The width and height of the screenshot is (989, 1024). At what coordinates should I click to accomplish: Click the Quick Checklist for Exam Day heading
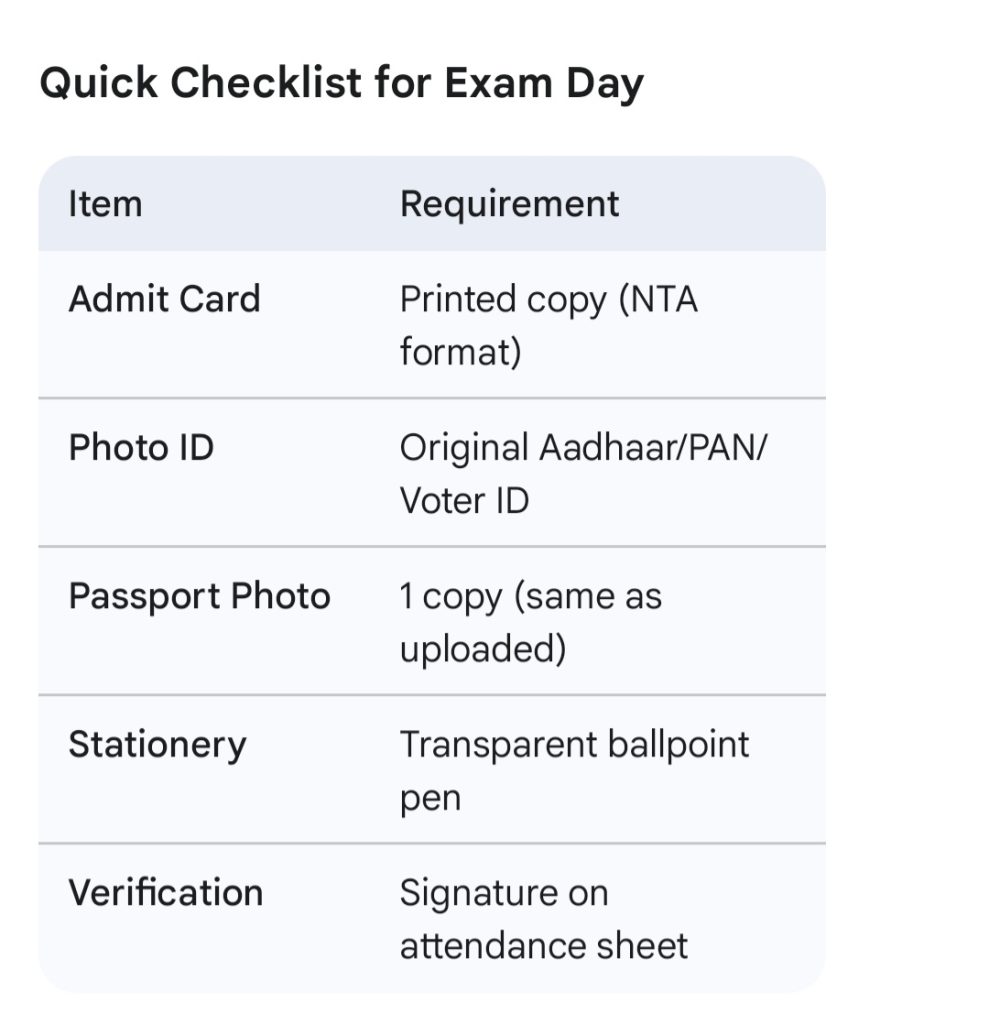341,84
